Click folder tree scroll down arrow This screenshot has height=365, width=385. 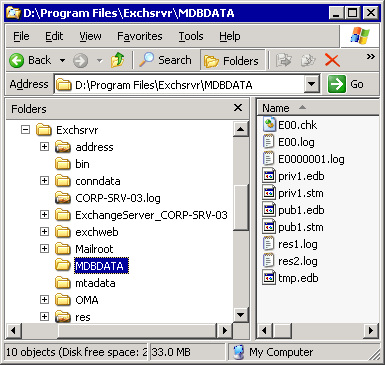pos(241,314)
